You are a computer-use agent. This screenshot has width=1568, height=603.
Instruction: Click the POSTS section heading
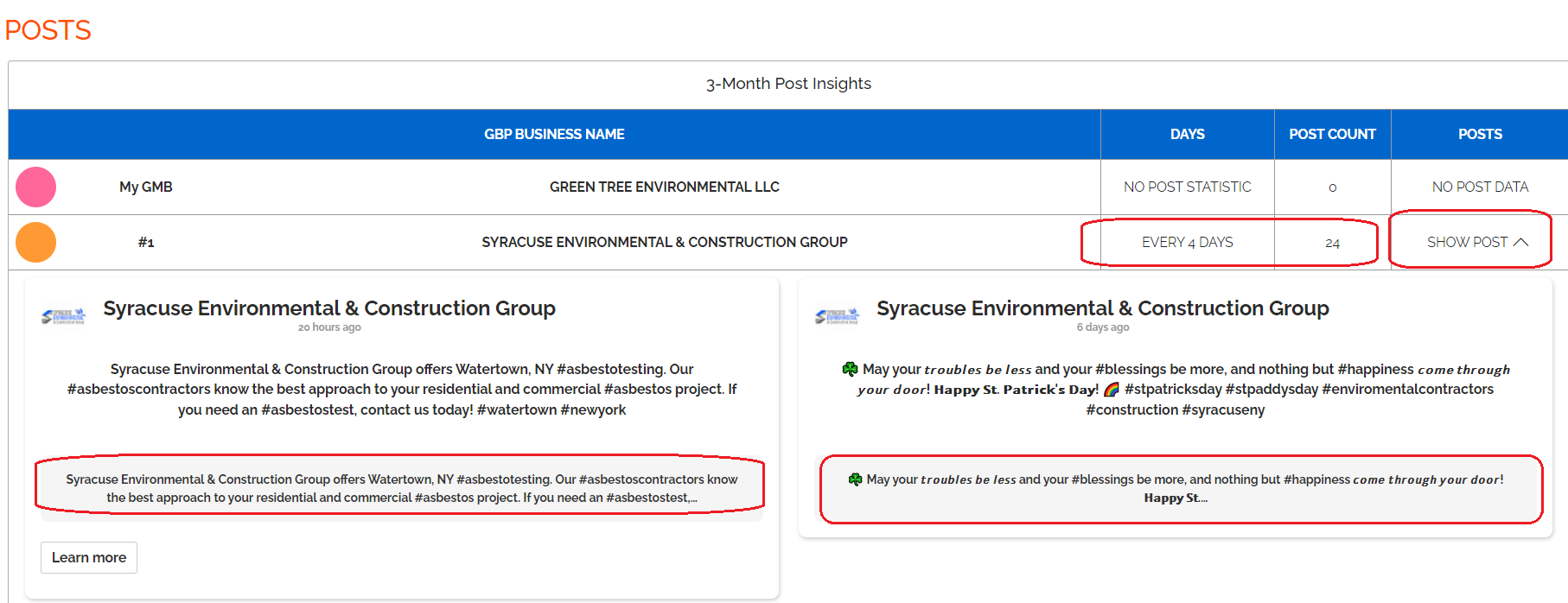click(x=48, y=30)
